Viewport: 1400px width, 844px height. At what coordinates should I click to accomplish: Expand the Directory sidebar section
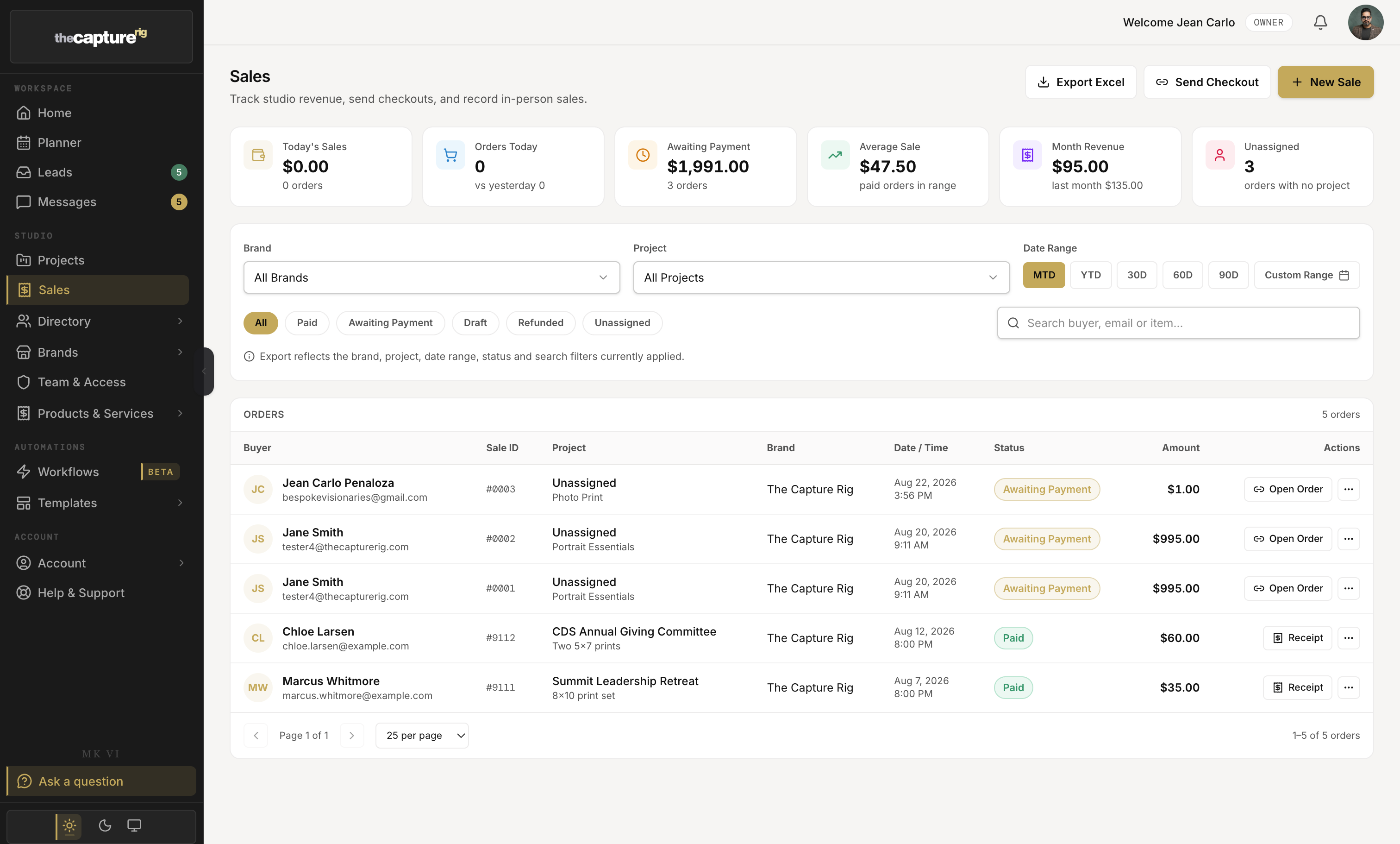point(98,321)
